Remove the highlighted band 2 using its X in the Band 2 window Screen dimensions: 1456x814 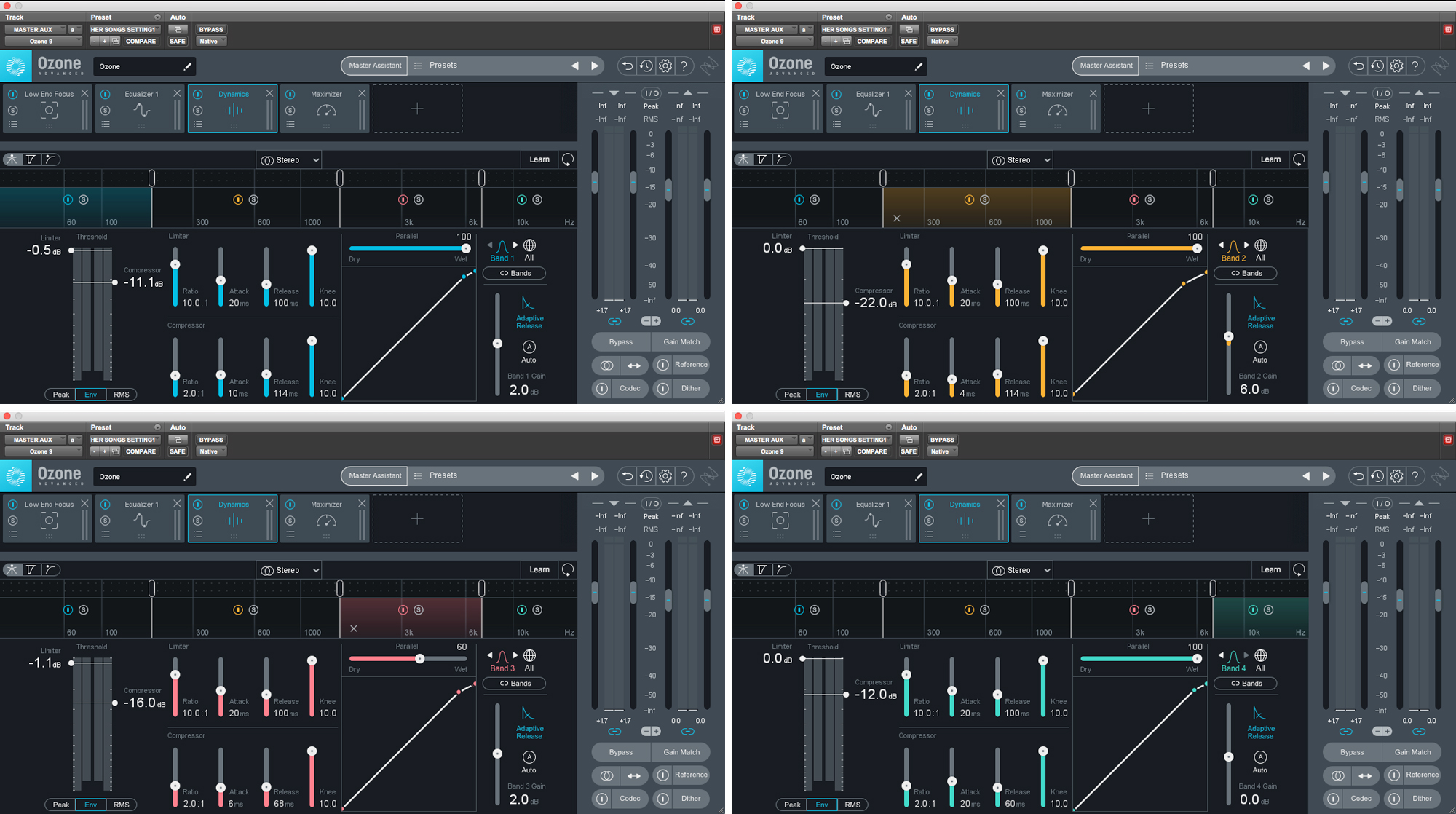897,218
